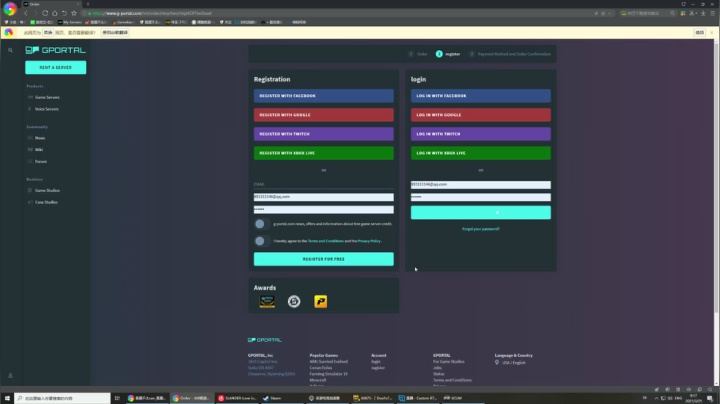Open the notification center icon
Viewport: 720px width, 404px height.
pyautogui.click(x=710, y=398)
